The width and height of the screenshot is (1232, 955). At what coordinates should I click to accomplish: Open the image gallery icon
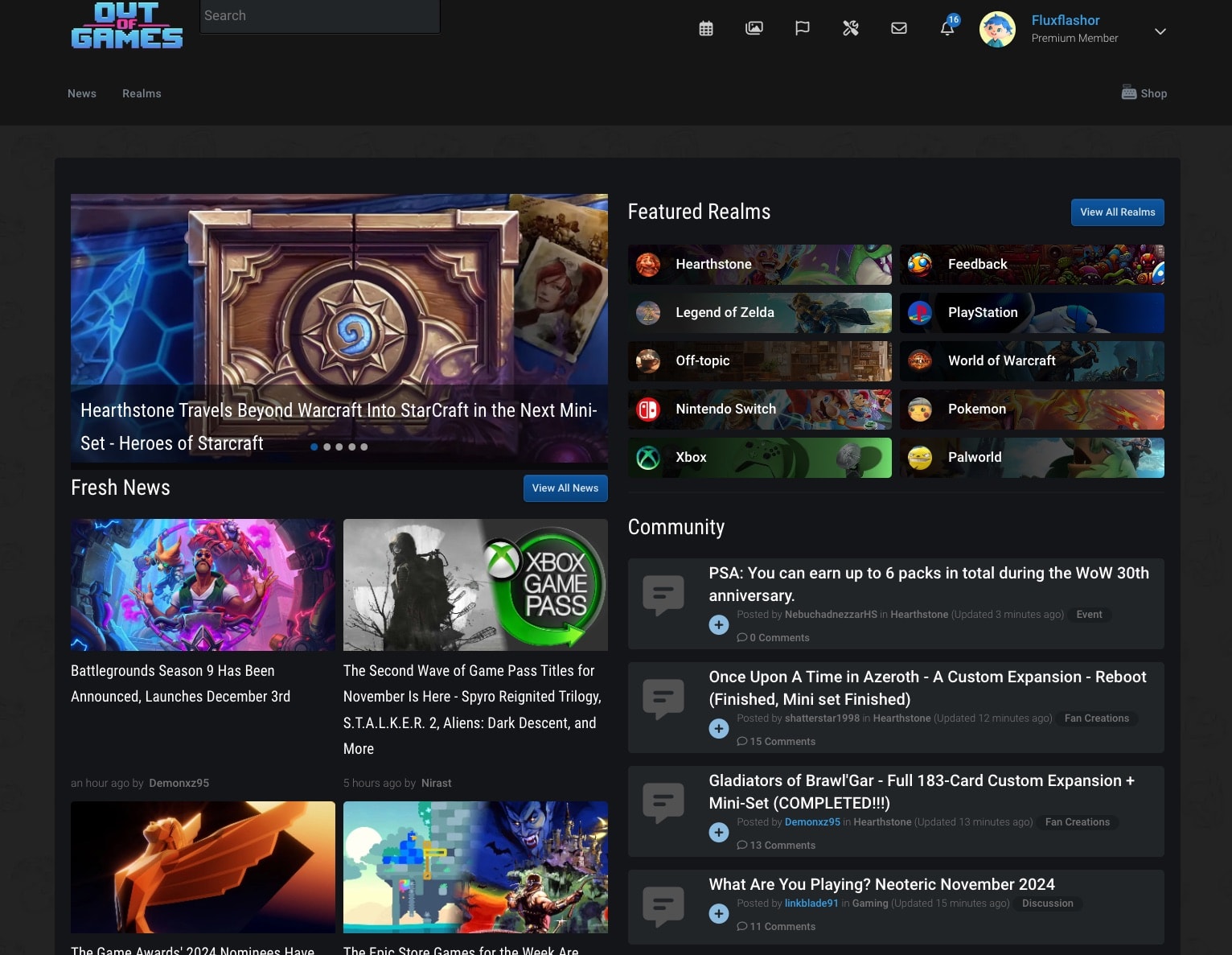[x=754, y=29]
